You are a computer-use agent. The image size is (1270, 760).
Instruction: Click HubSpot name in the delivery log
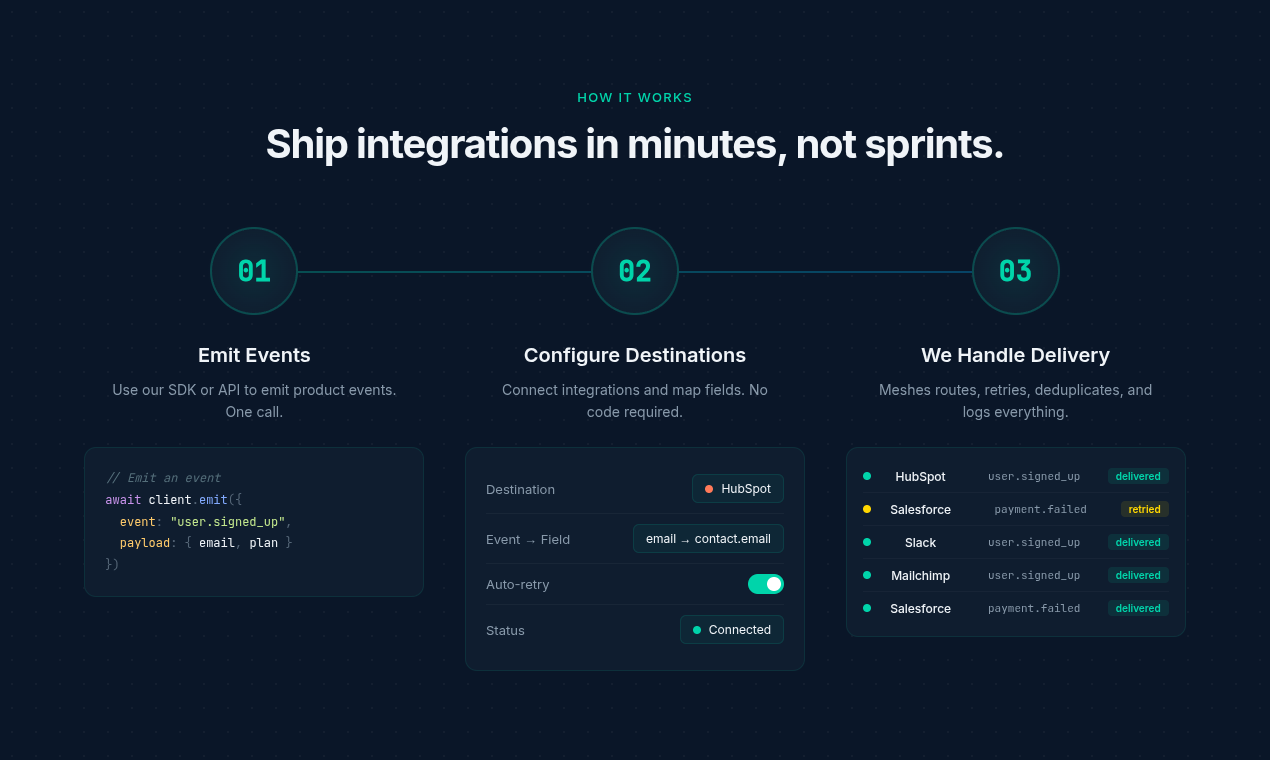pos(920,477)
